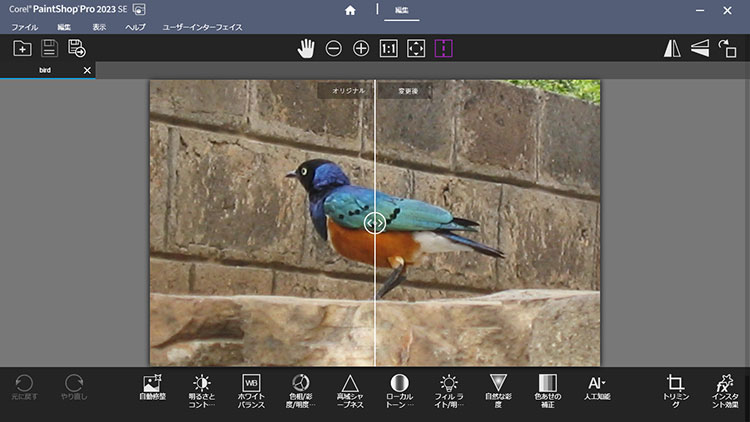Open the 自動修整 auto-fix tool
This screenshot has width=750, height=422.
point(153,388)
